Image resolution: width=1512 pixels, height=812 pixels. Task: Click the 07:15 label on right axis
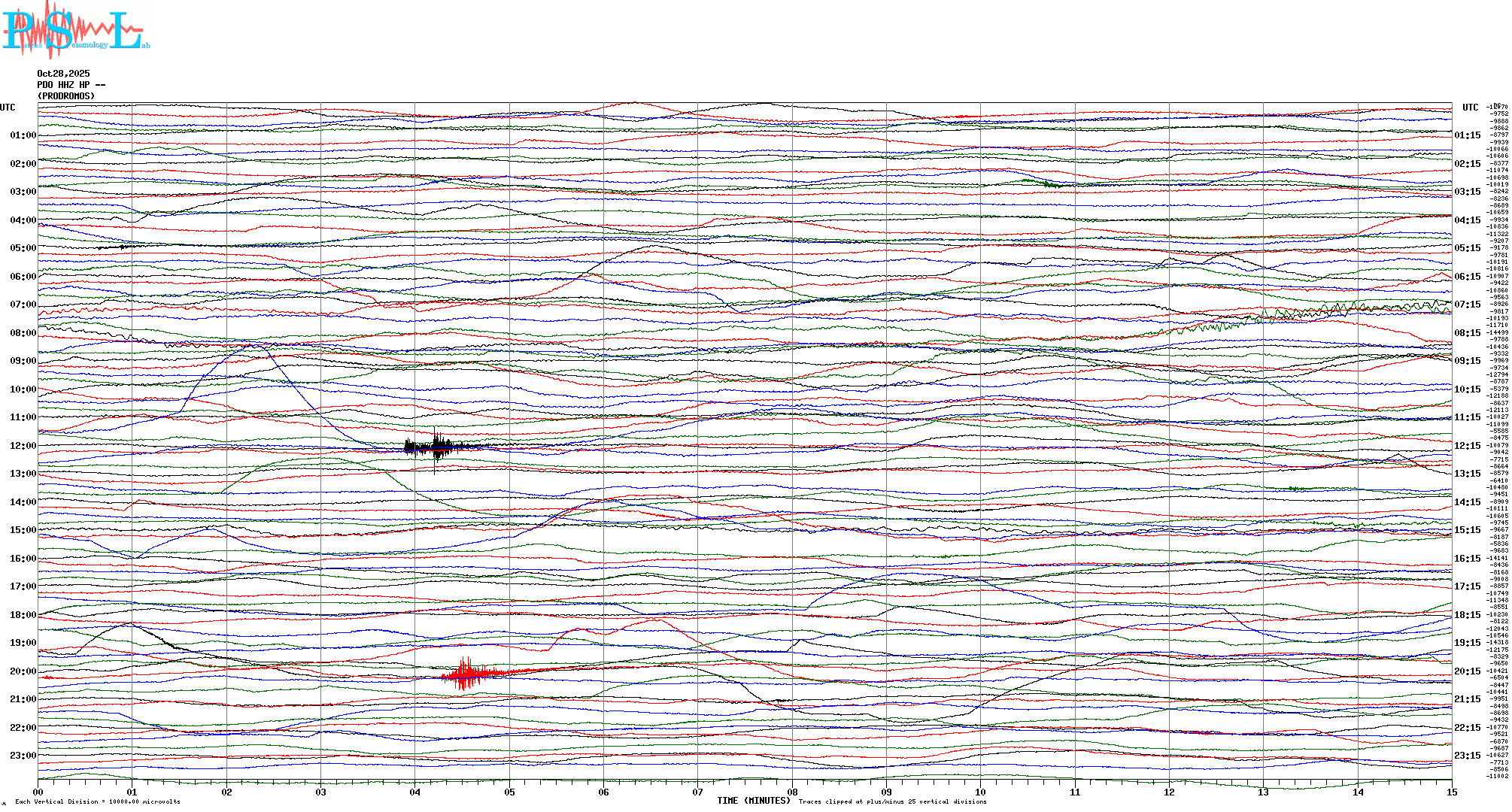(1467, 304)
